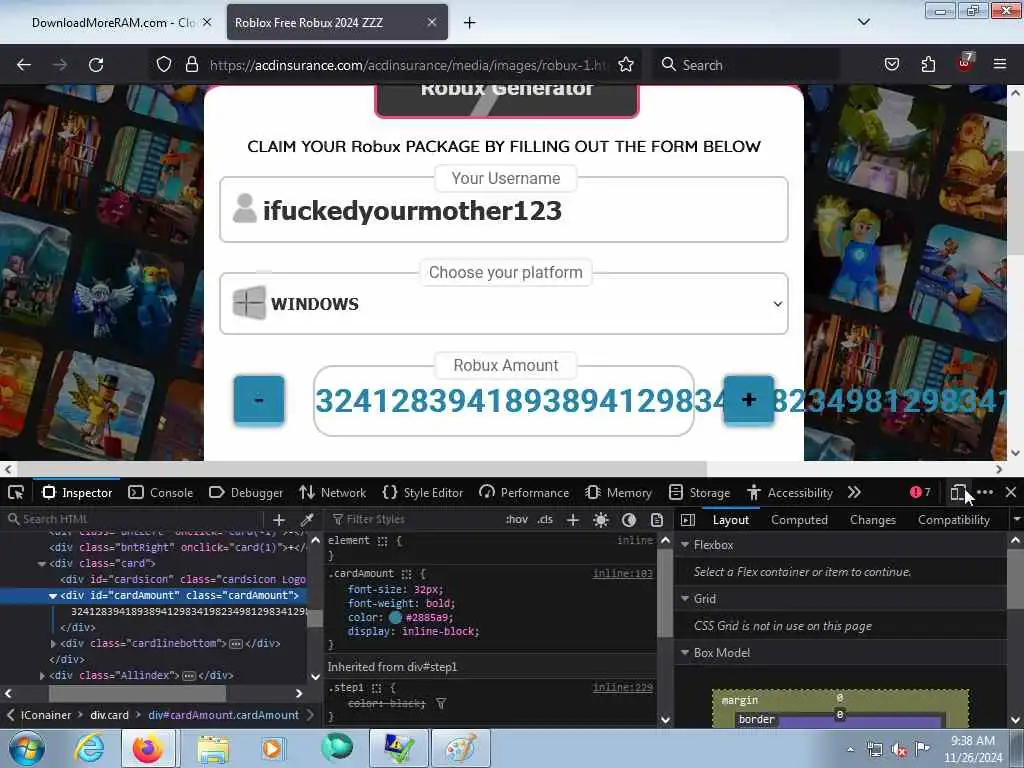
Task: Open tracking protection shield icon
Action: pos(164,65)
